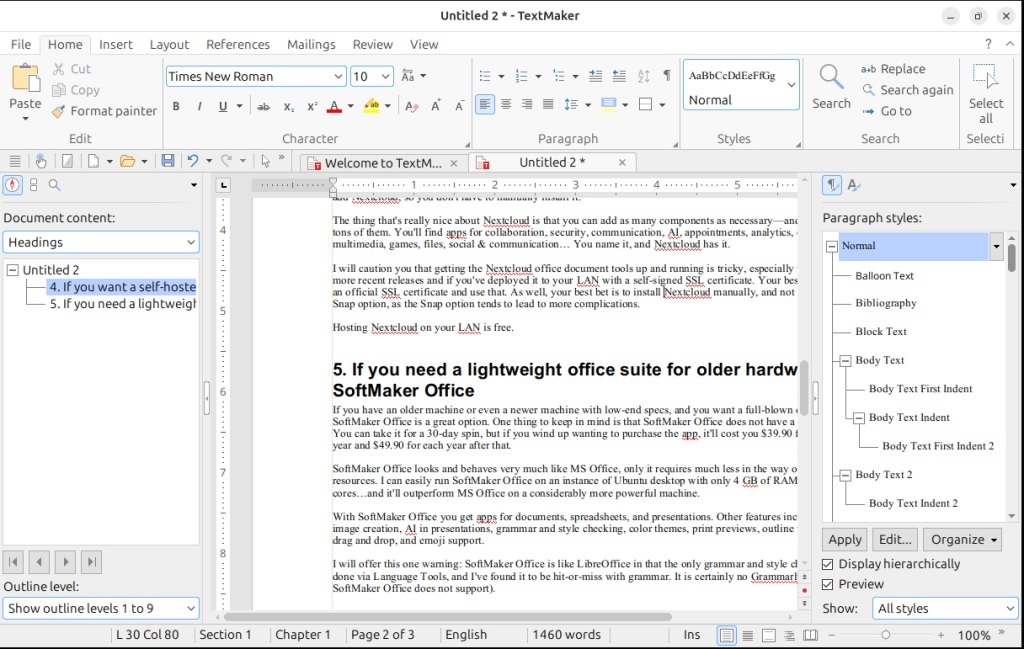1024x649 pixels.
Task: Expand the Styles gallery dropdown
Action: pyautogui.click(x=791, y=85)
